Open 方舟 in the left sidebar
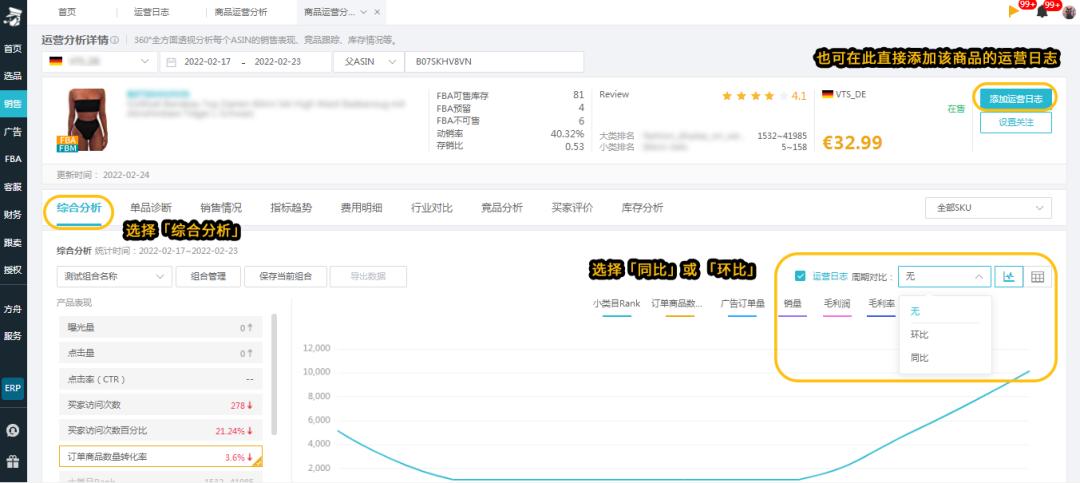1080x483 pixels. click(12, 309)
